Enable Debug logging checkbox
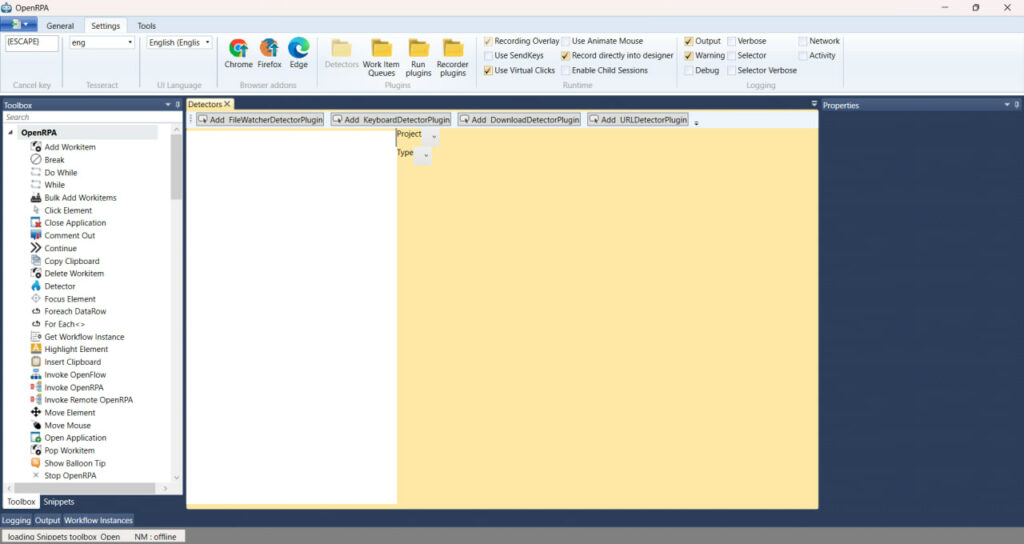 click(688, 70)
